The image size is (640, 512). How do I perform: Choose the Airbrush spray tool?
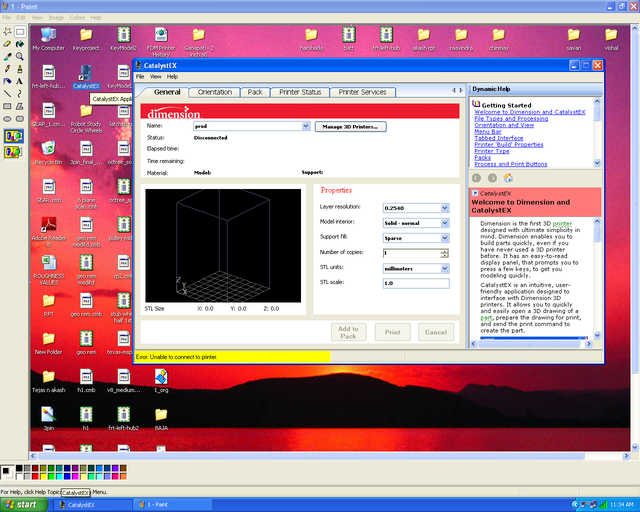[7, 81]
